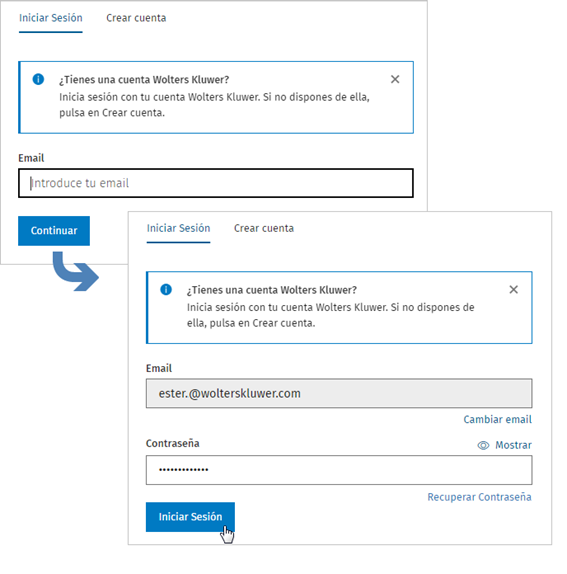Viewport: 567px width, 574px height.
Task: Dismiss the first Wolters Kluwer alert with X
Action: pos(395,79)
